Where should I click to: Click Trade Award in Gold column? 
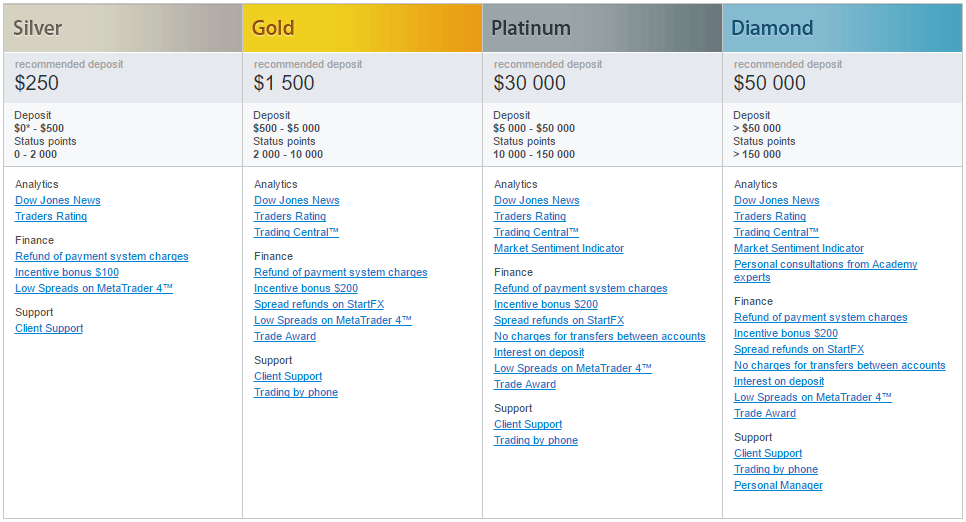(x=285, y=336)
